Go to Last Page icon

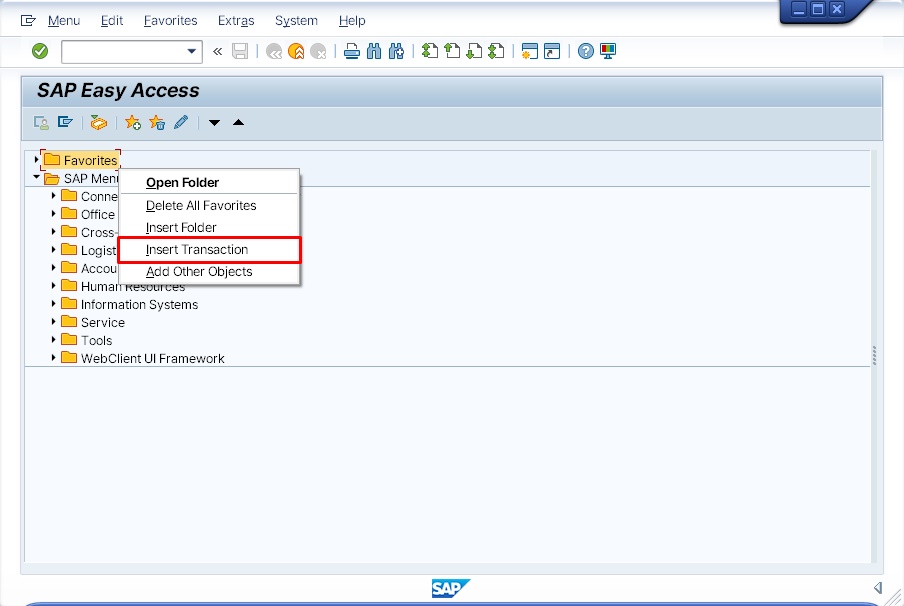tap(496, 51)
